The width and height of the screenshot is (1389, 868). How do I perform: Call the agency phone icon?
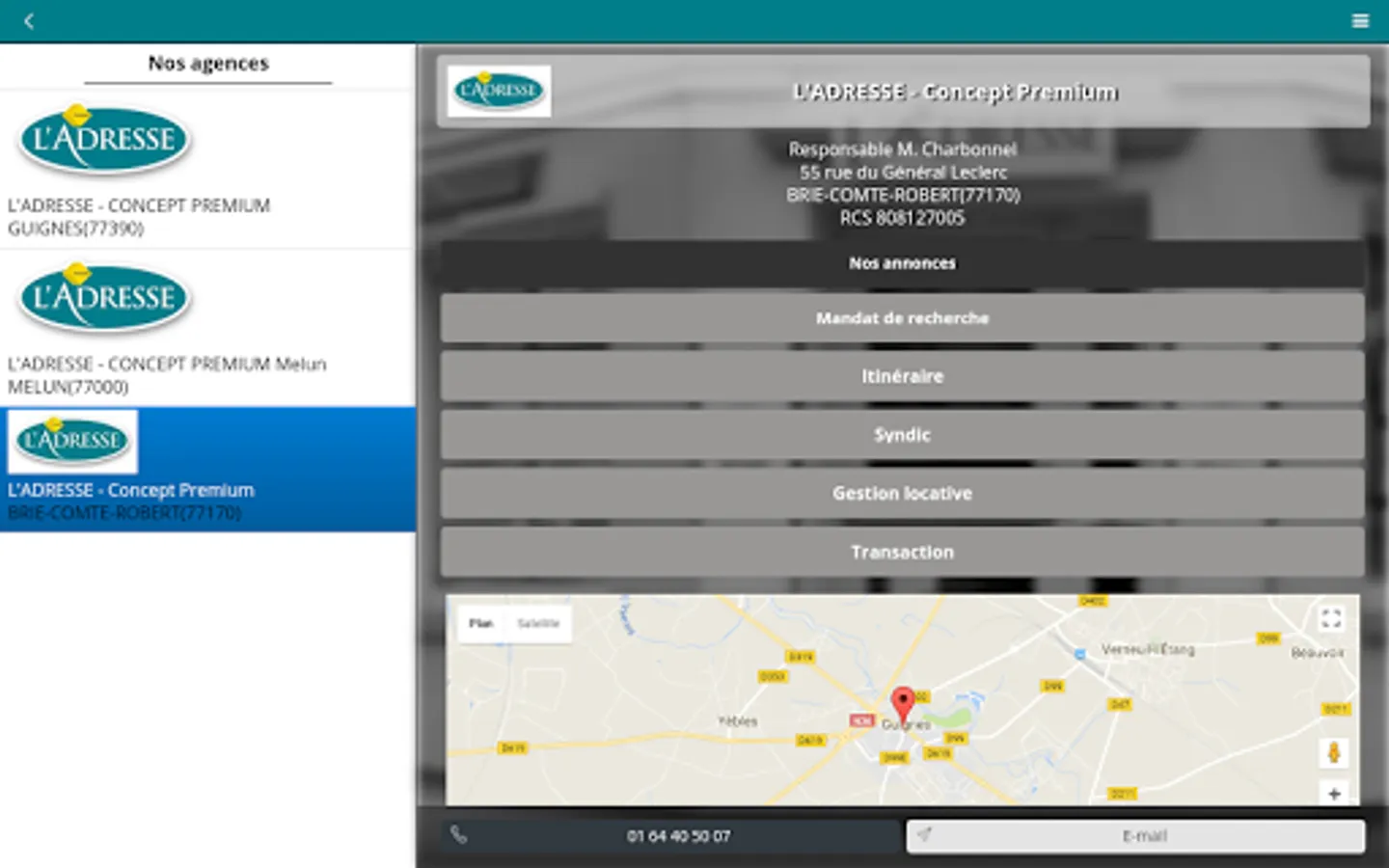point(459,835)
